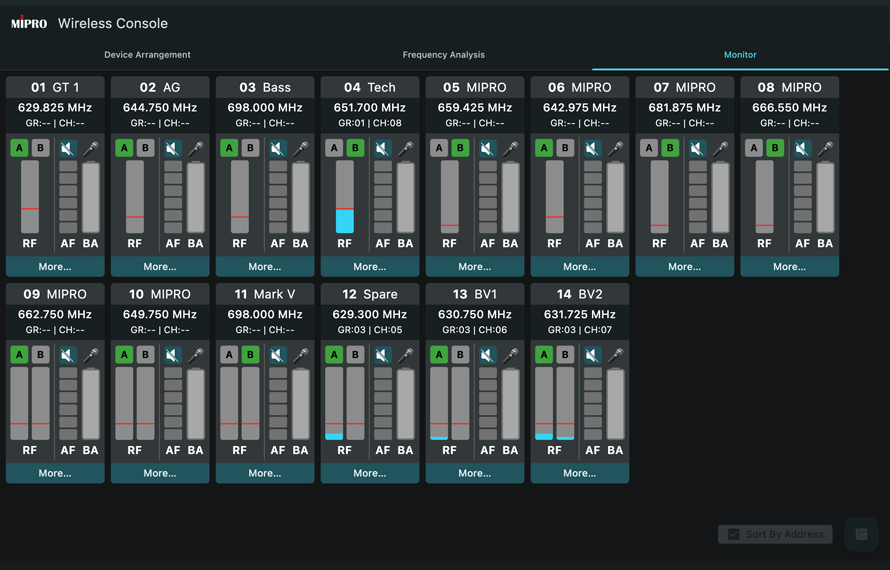The width and height of the screenshot is (890, 570).
Task: Click the 698.000 MHz frequency on channel 11
Action: click(x=265, y=314)
